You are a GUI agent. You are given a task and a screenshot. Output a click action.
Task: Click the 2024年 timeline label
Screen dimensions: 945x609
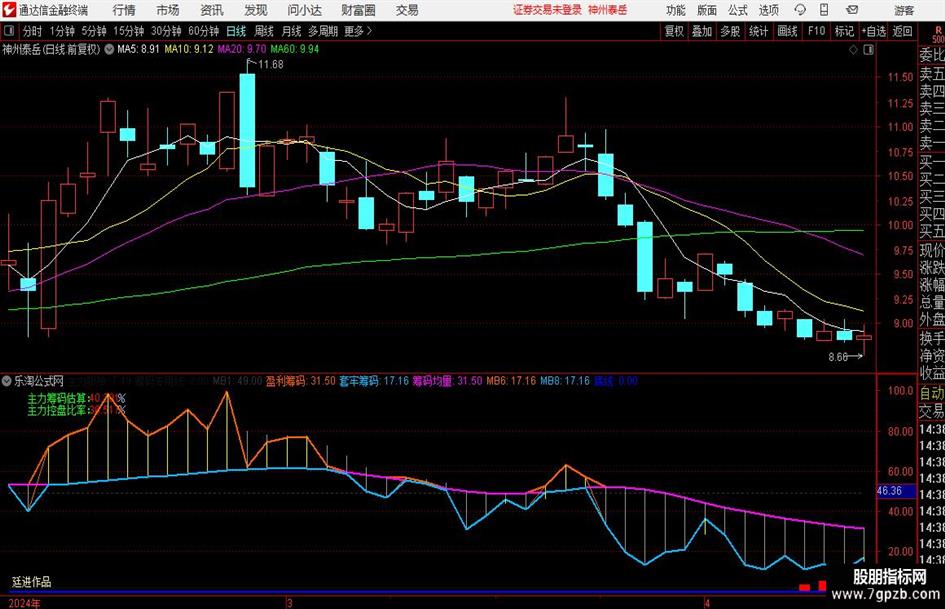(x=24, y=603)
